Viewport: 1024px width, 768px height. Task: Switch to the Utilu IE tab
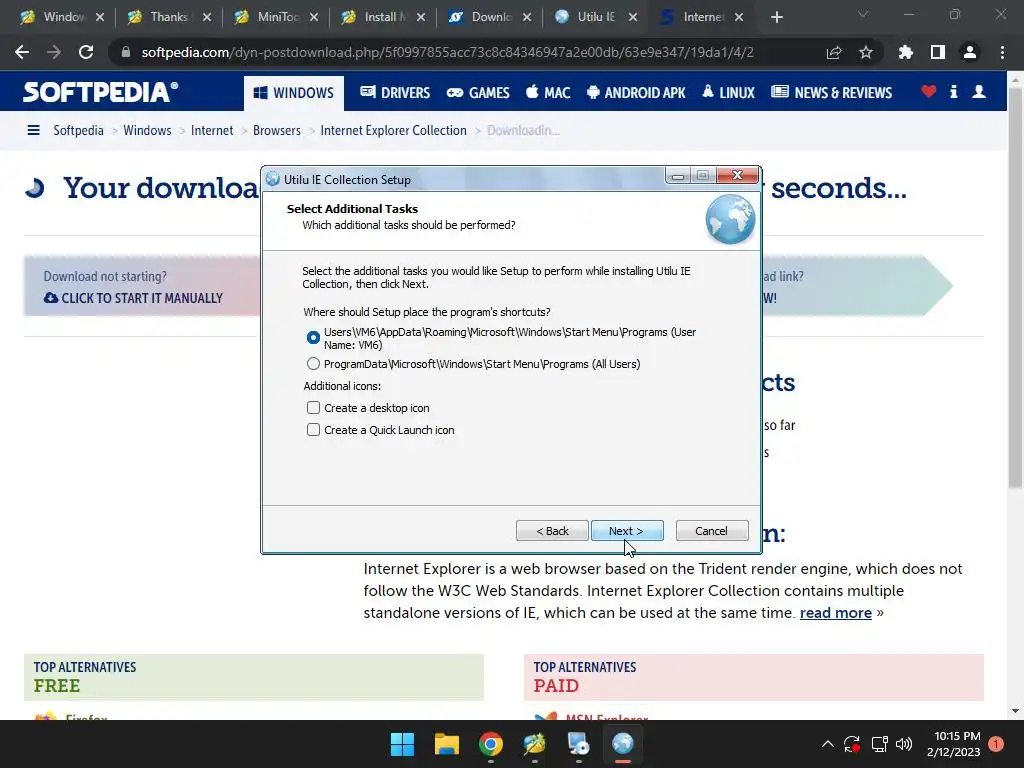(x=596, y=17)
